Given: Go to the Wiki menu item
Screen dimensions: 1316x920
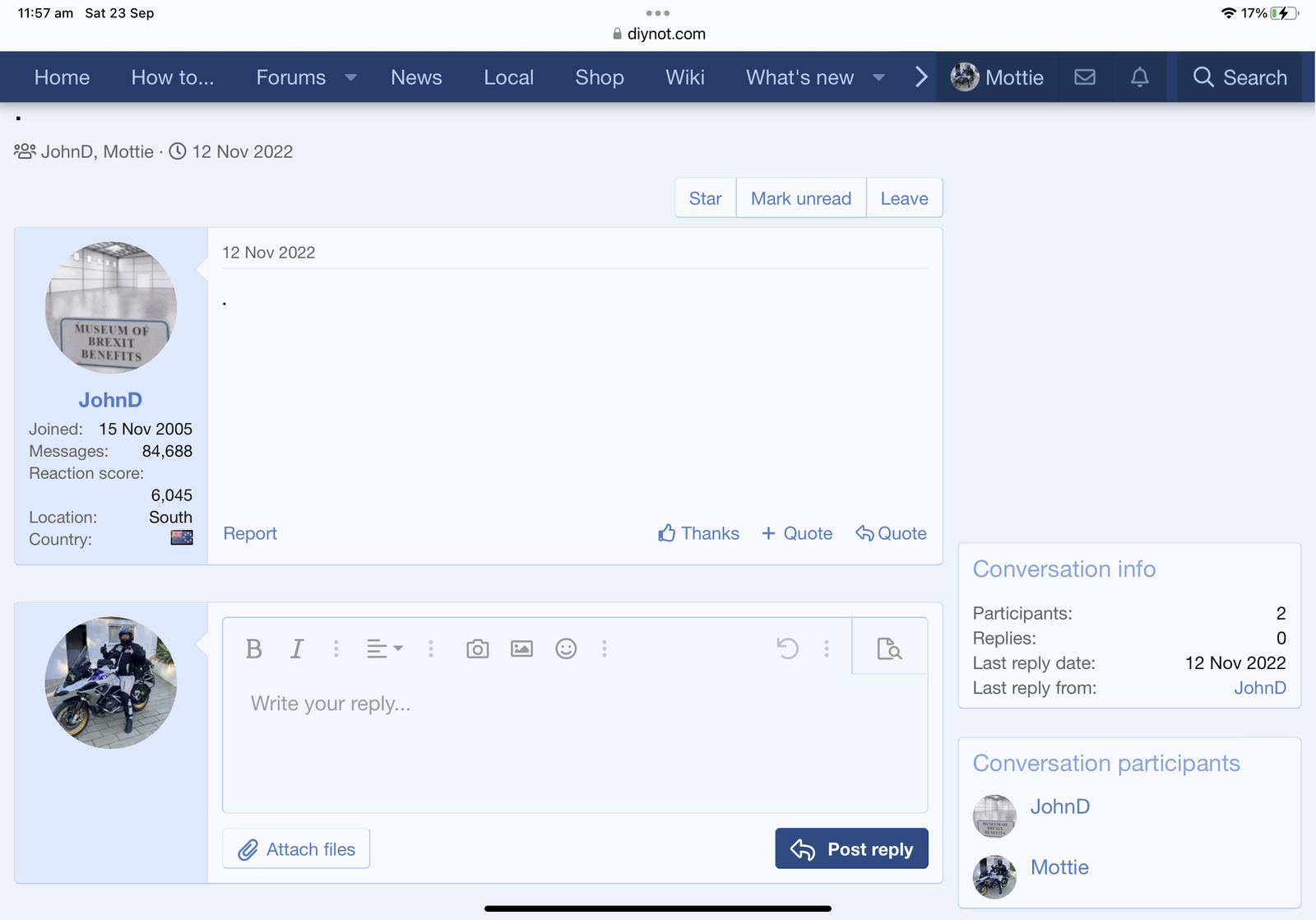Looking at the screenshot, I should point(684,77).
